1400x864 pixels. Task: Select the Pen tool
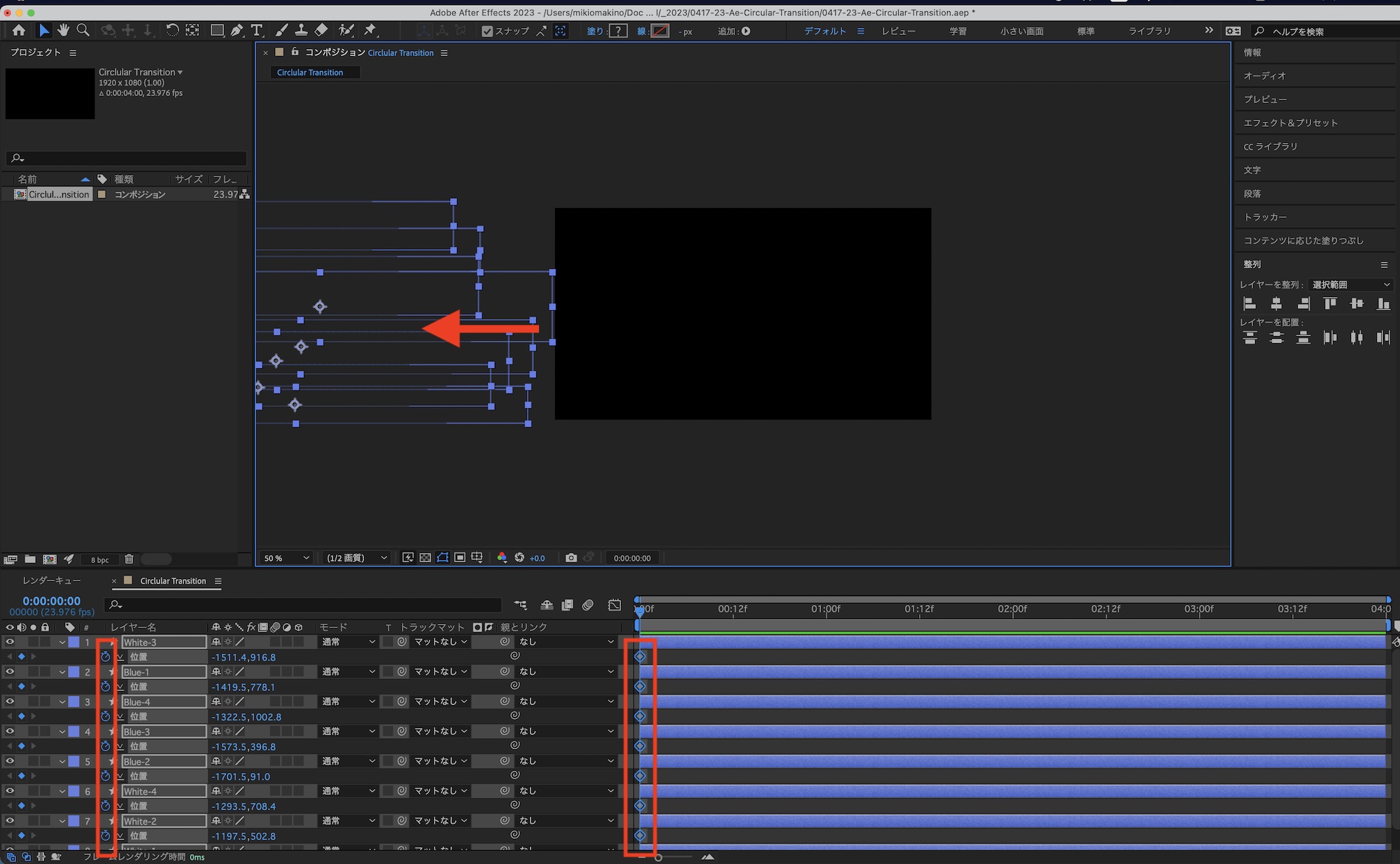click(x=237, y=30)
